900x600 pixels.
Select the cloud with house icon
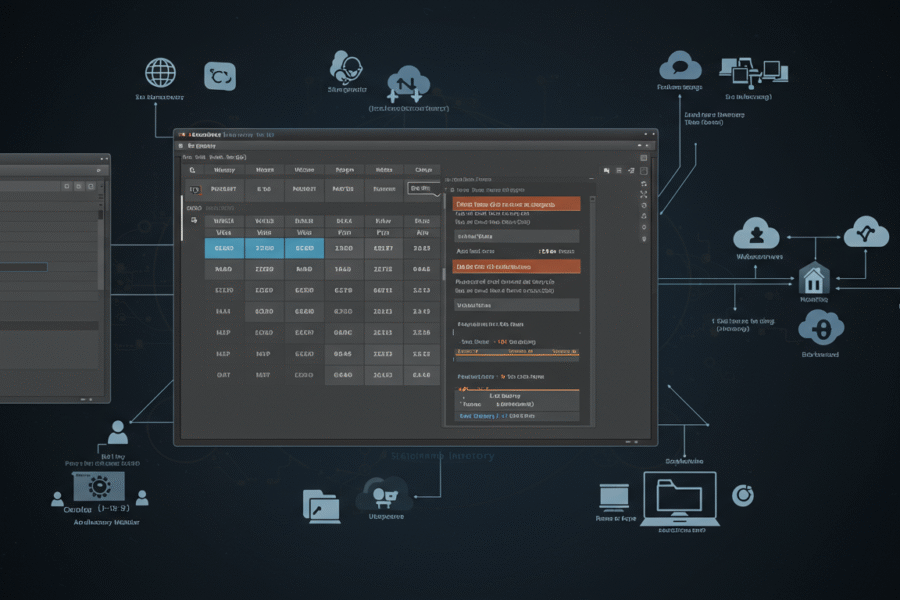pyautogui.click(x=813, y=277)
